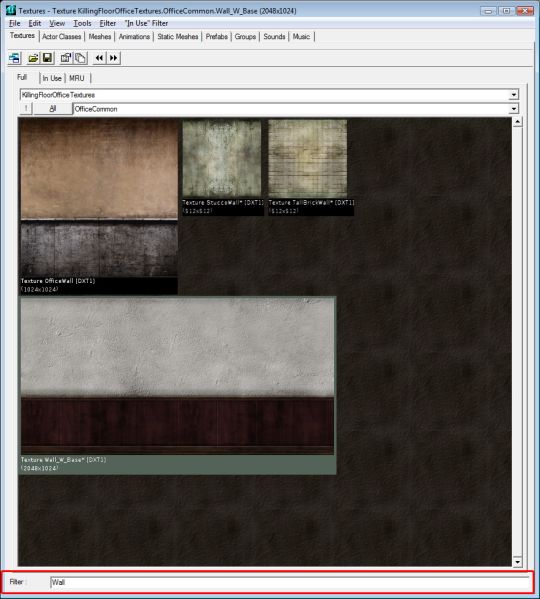Viewport: 540px width, 599px height.
Task: Click the 2048x1024 size caption
Action: [39, 469]
